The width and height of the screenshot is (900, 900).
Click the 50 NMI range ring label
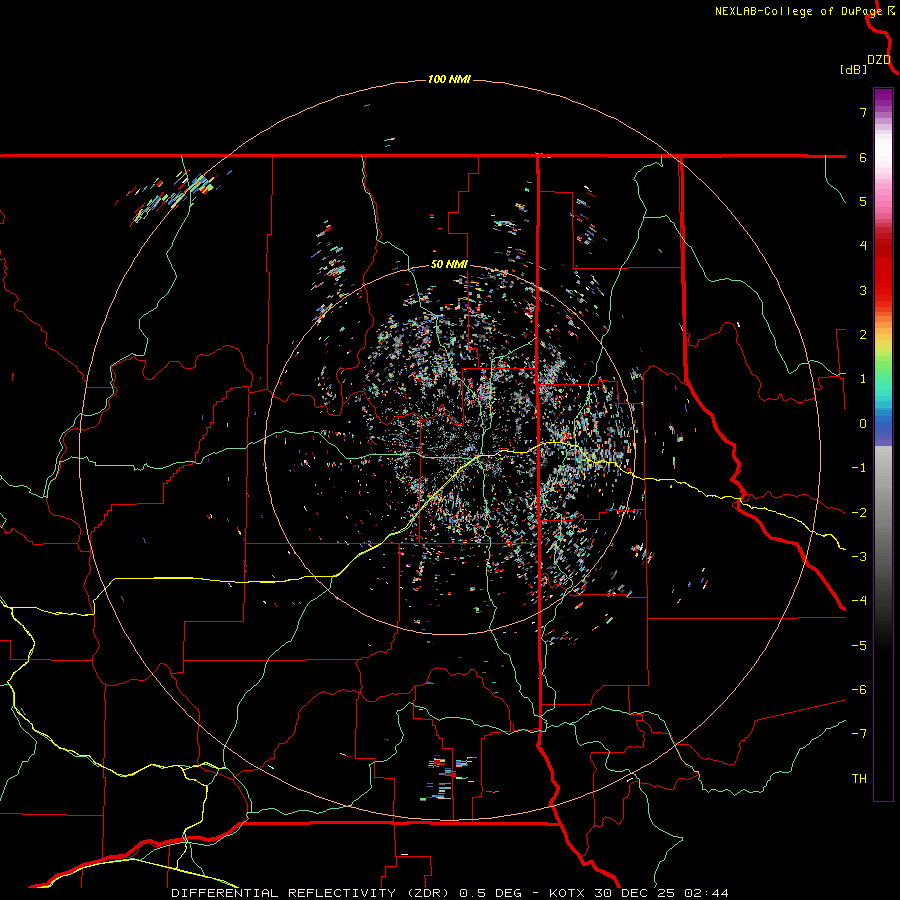click(x=449, y=265)
